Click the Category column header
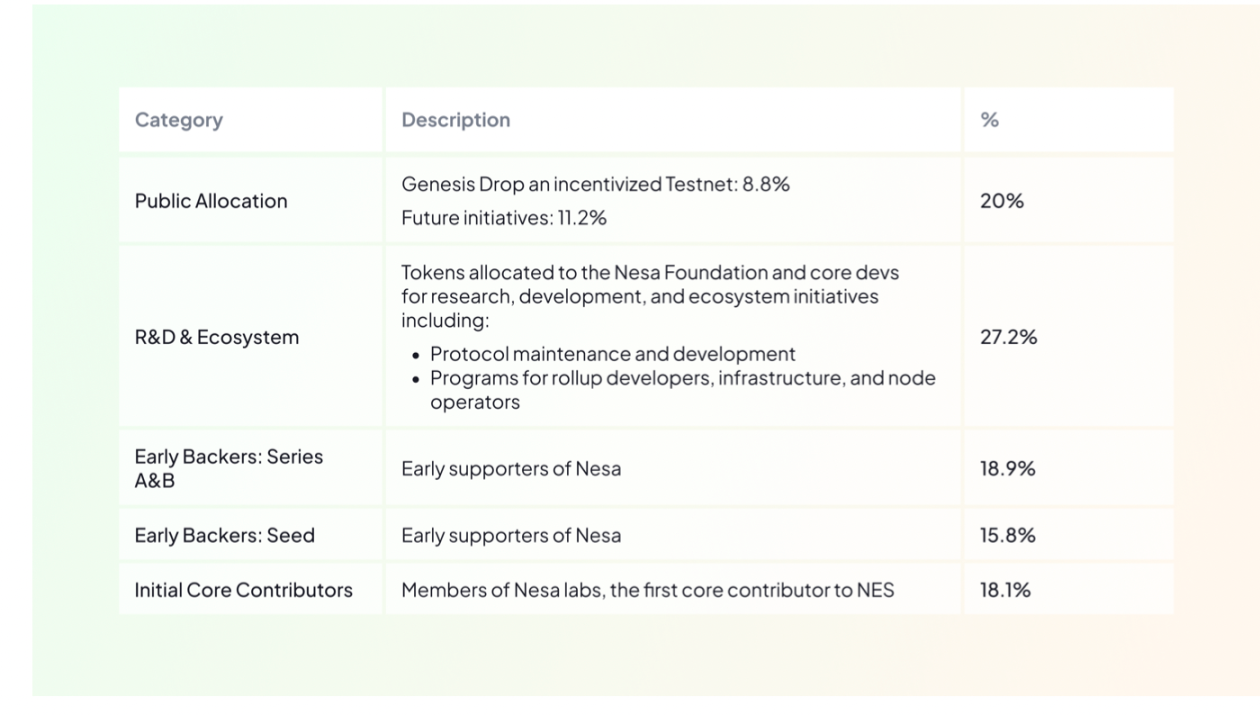The width and height of the screenshot is (1260, 715). 179,120
